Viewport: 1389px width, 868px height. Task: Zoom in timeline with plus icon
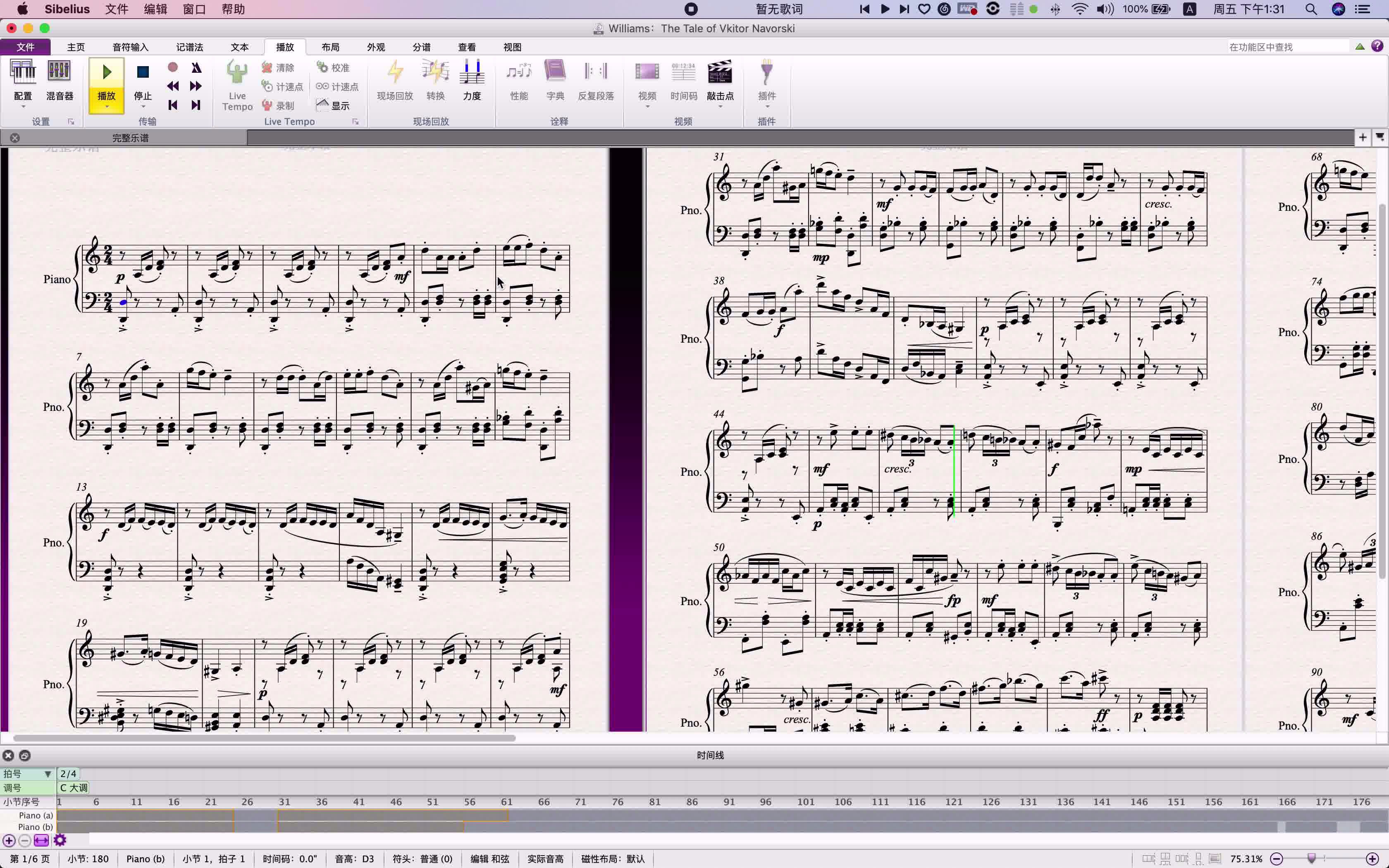(9, 840)
